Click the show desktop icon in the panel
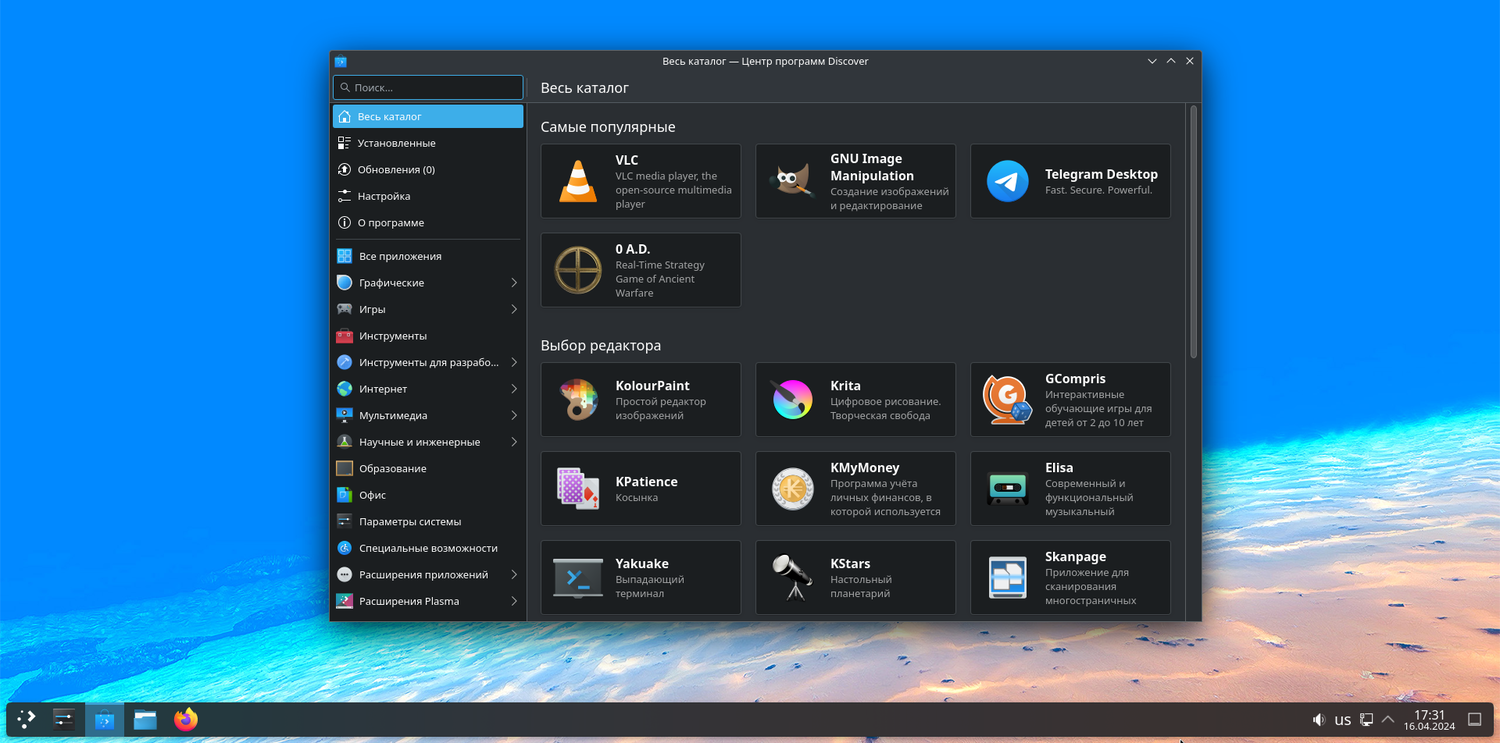1500x743 pixels. (1474, 720)
